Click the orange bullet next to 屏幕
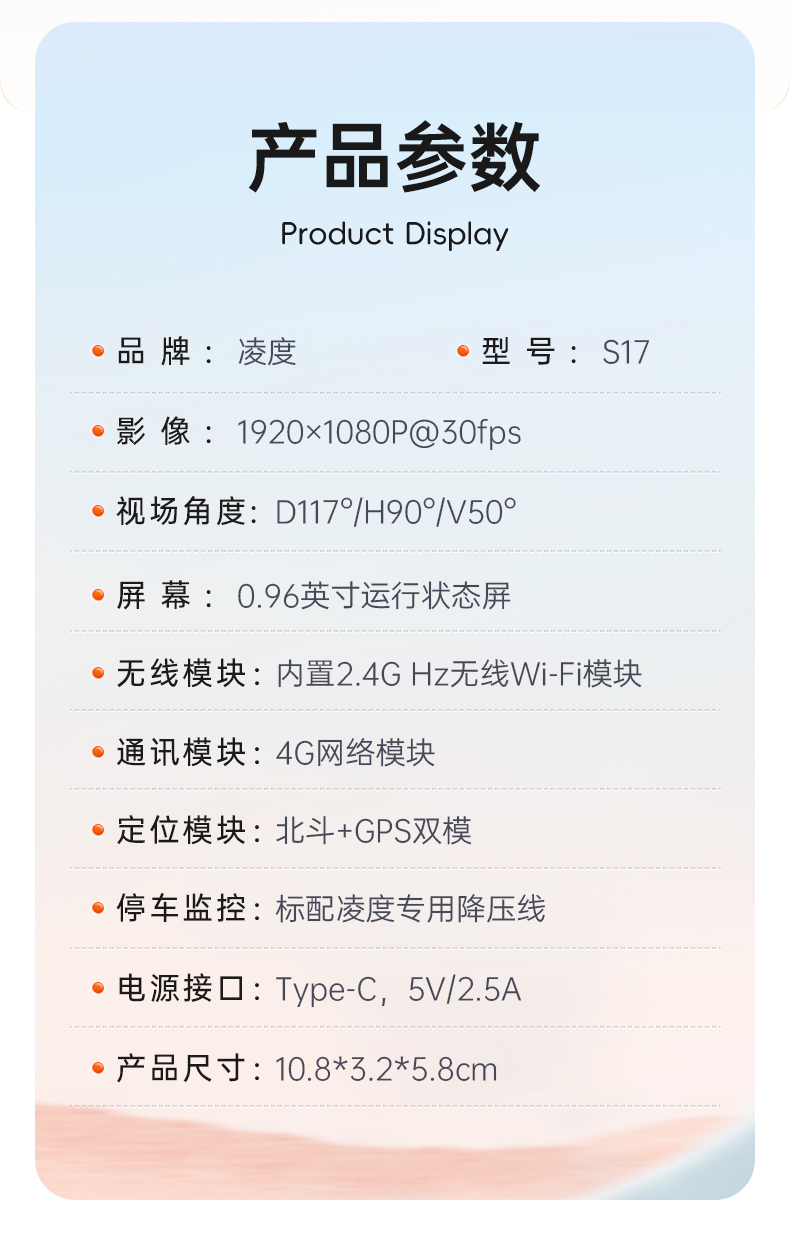This screenshot has height=1258, width=790. (x=98, y=595)
